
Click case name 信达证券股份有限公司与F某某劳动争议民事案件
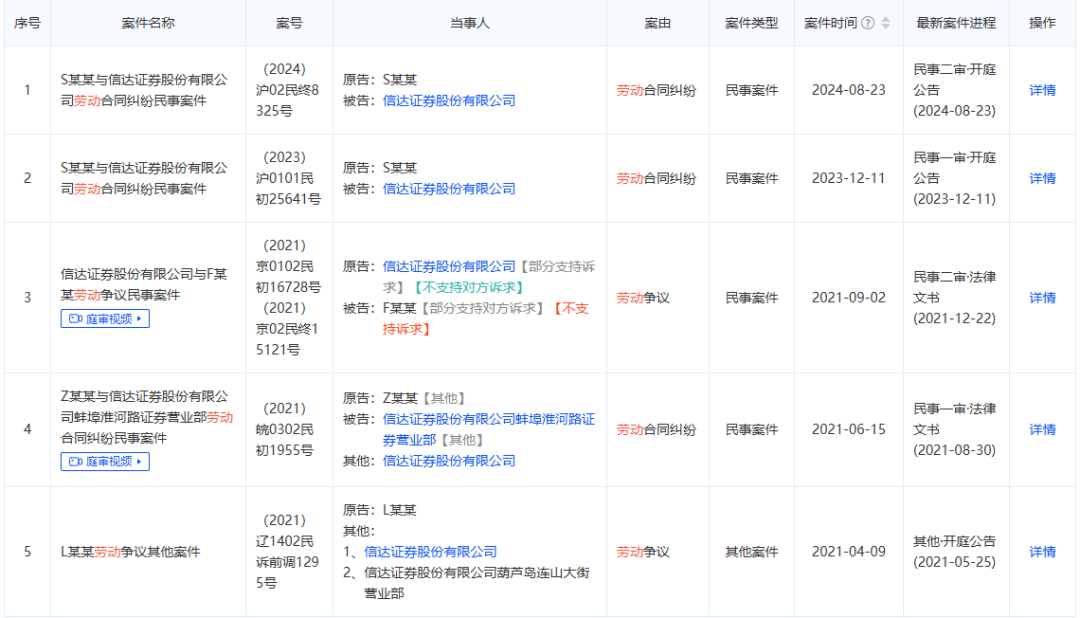(x=143, y=285)
